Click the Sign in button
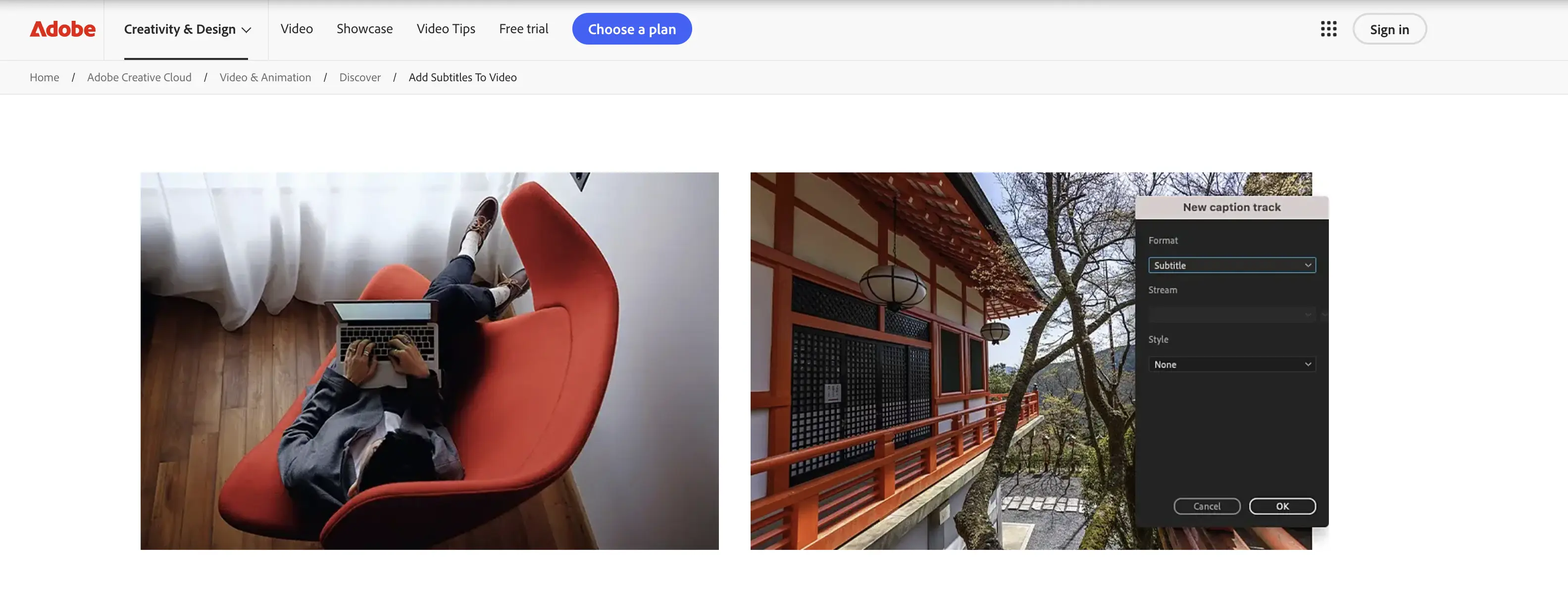 point(1389,29)
